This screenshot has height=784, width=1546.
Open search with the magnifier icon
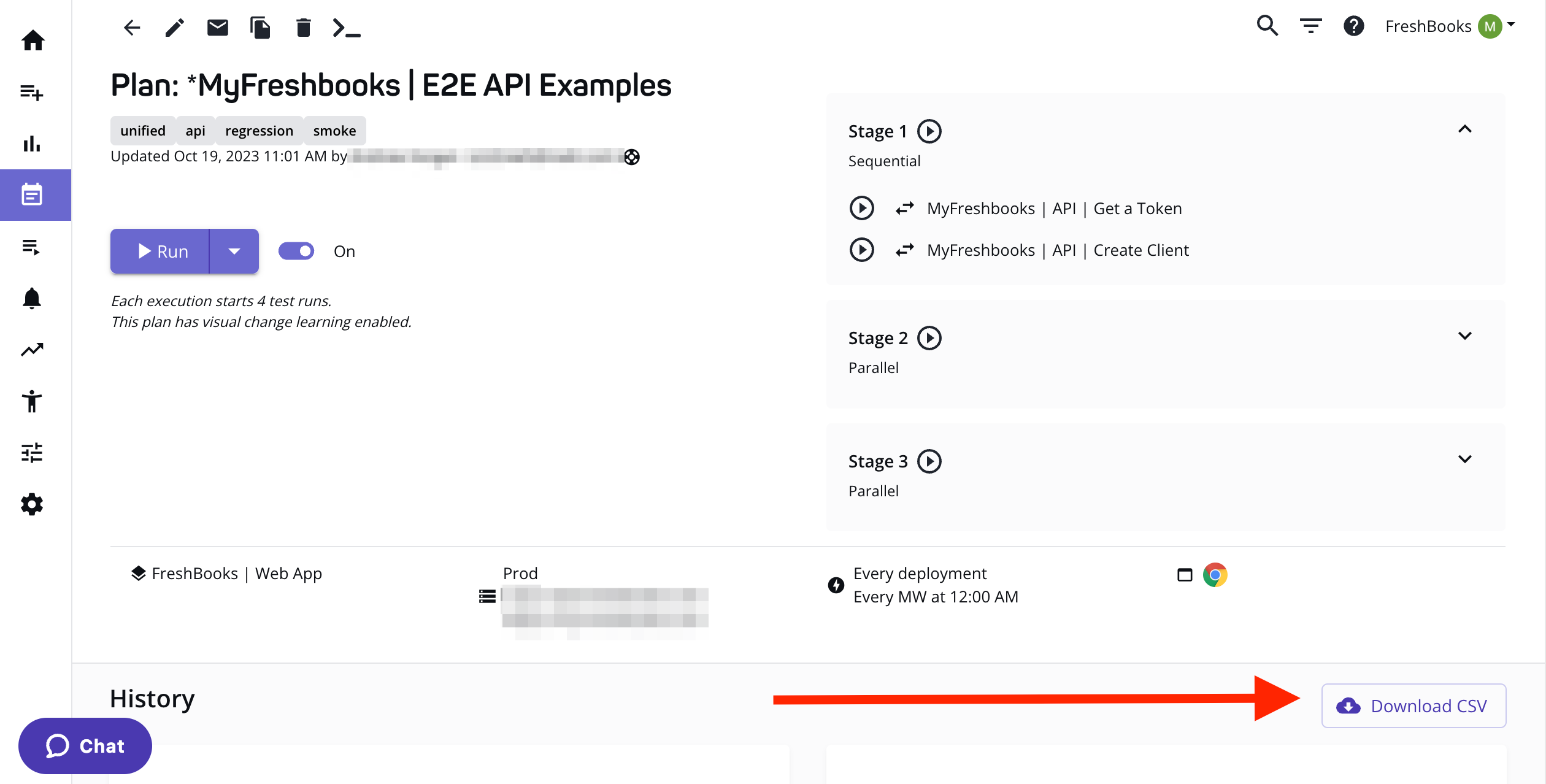(1267, 26)
